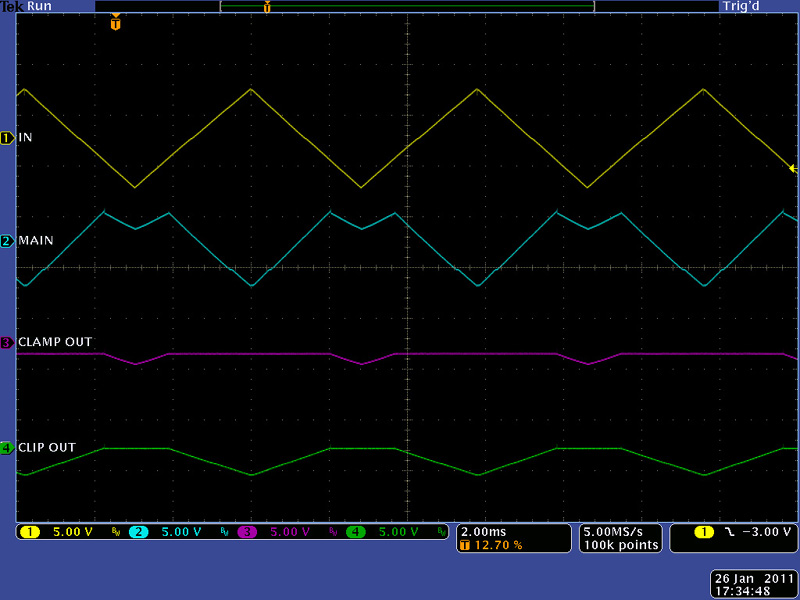Screen dimensions: 800x600
Task: Click the Trig'd status indicator
Action: click(x=741, y=6)
